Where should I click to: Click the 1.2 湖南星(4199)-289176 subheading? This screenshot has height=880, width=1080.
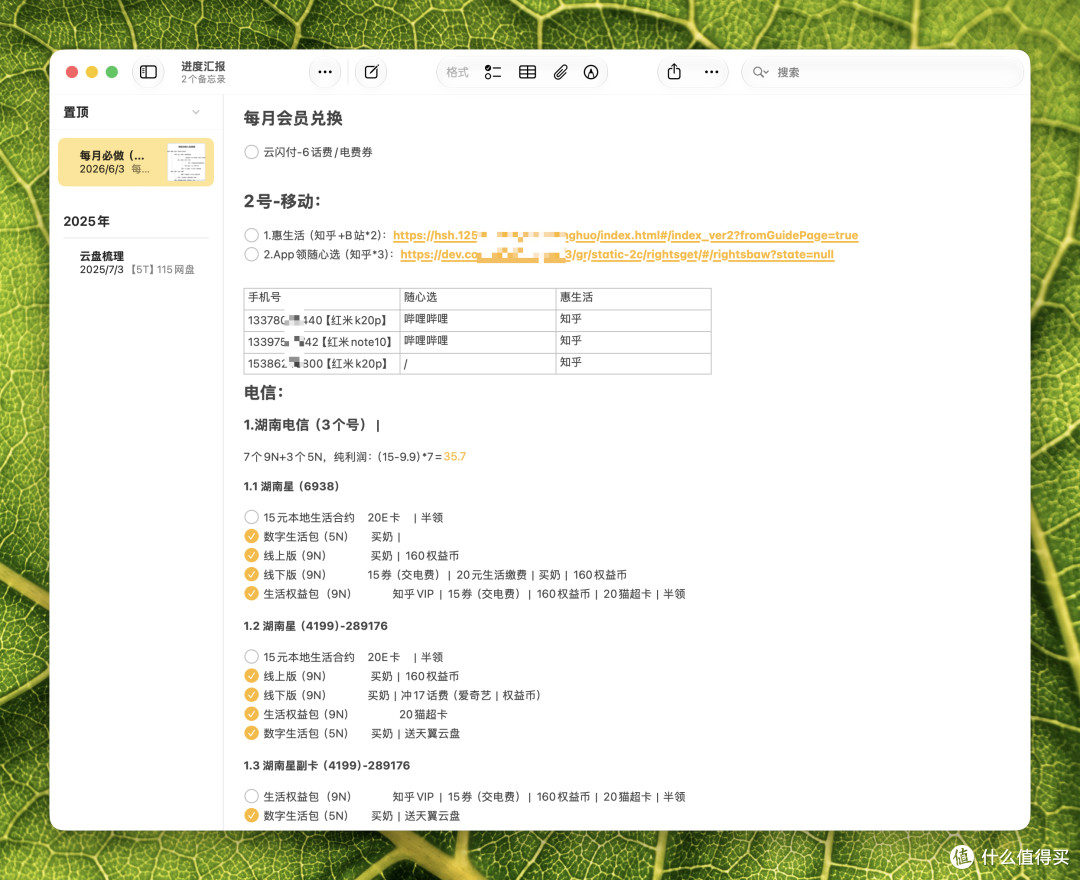(315, 627)
